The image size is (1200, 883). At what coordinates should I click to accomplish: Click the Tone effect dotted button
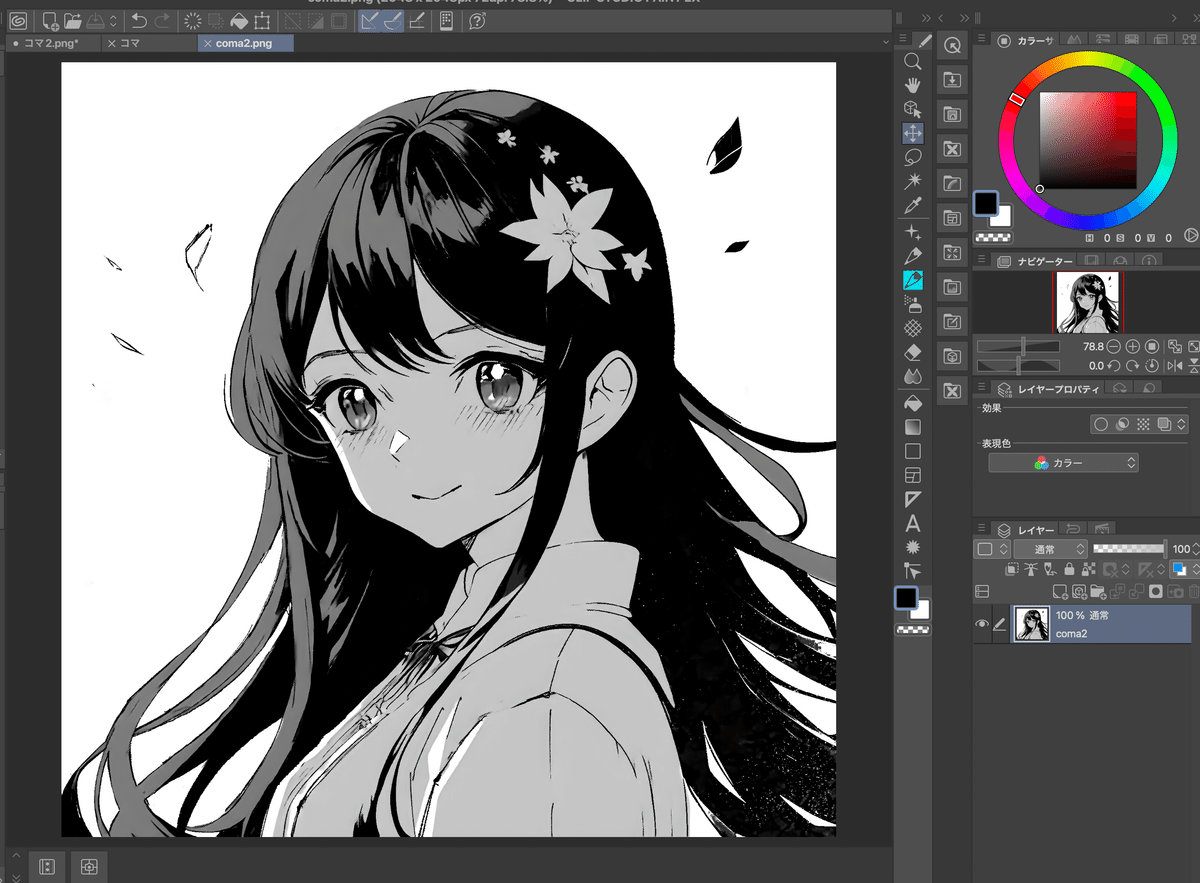point(1143,424)
